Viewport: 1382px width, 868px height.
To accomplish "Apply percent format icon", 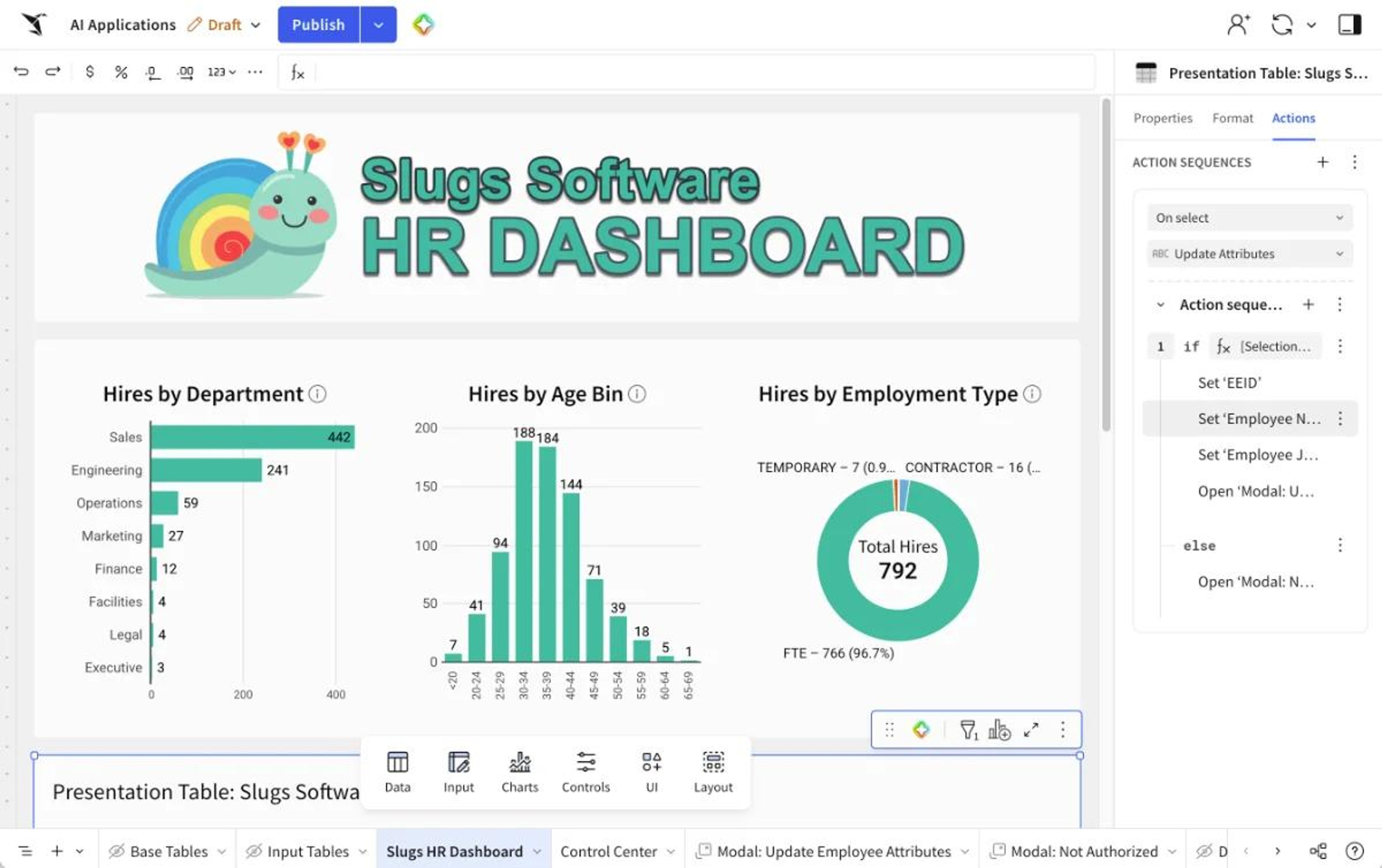I will pos(121,72).
